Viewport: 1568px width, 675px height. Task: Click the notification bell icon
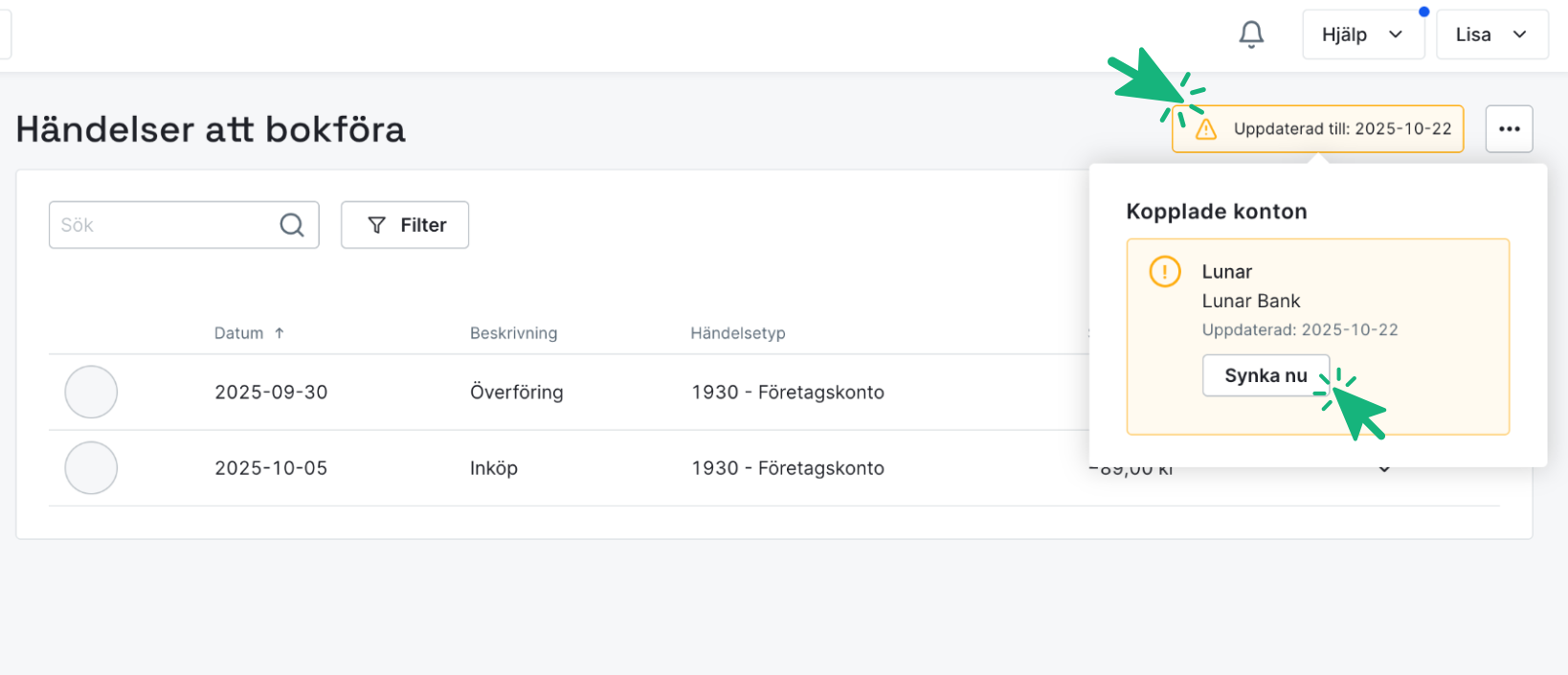pyautogui.click(x=1251, y=34)
